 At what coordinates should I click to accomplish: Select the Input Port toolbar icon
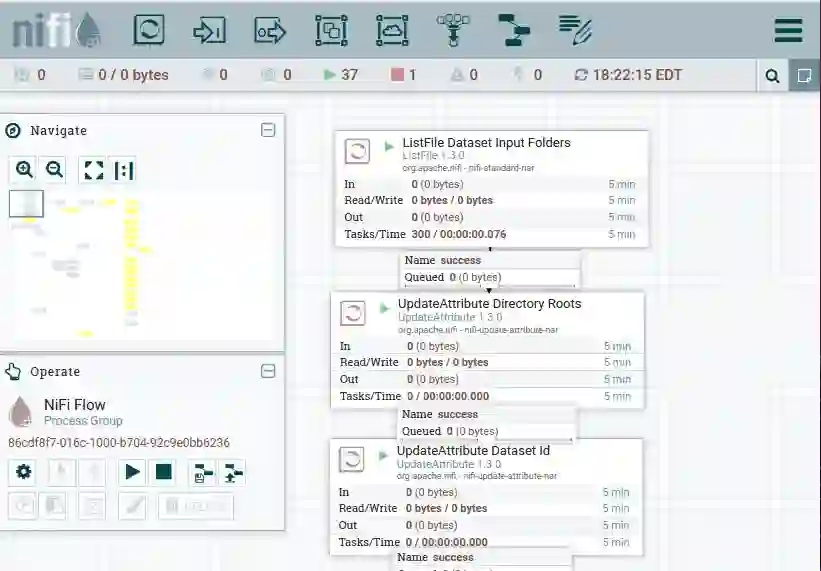pyautogui.click(x=209, y=30)
